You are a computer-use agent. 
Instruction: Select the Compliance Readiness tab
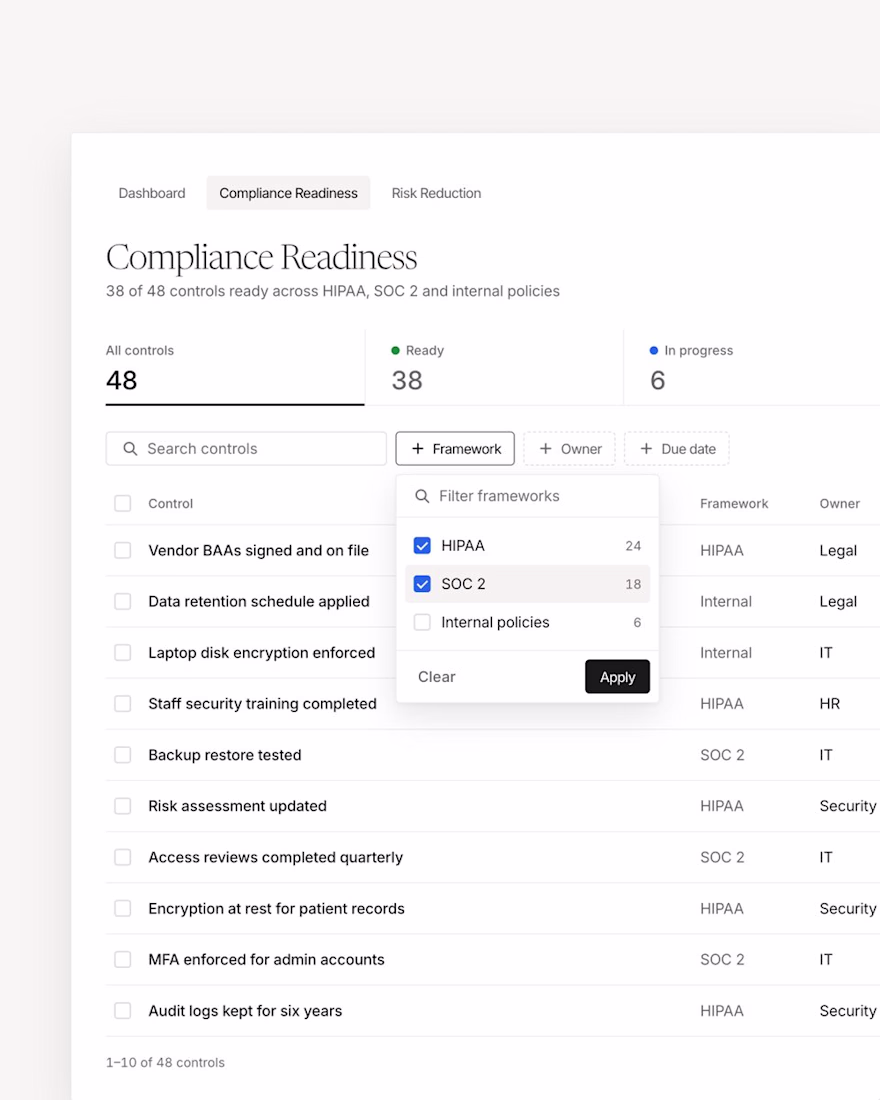pos(288,193)
